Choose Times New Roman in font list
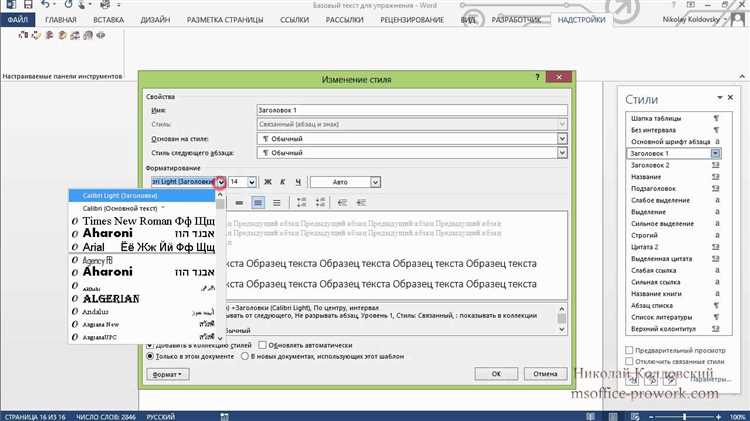Image resolution: width=750 pixels, height=421 pixels. (x=143, y=221)
